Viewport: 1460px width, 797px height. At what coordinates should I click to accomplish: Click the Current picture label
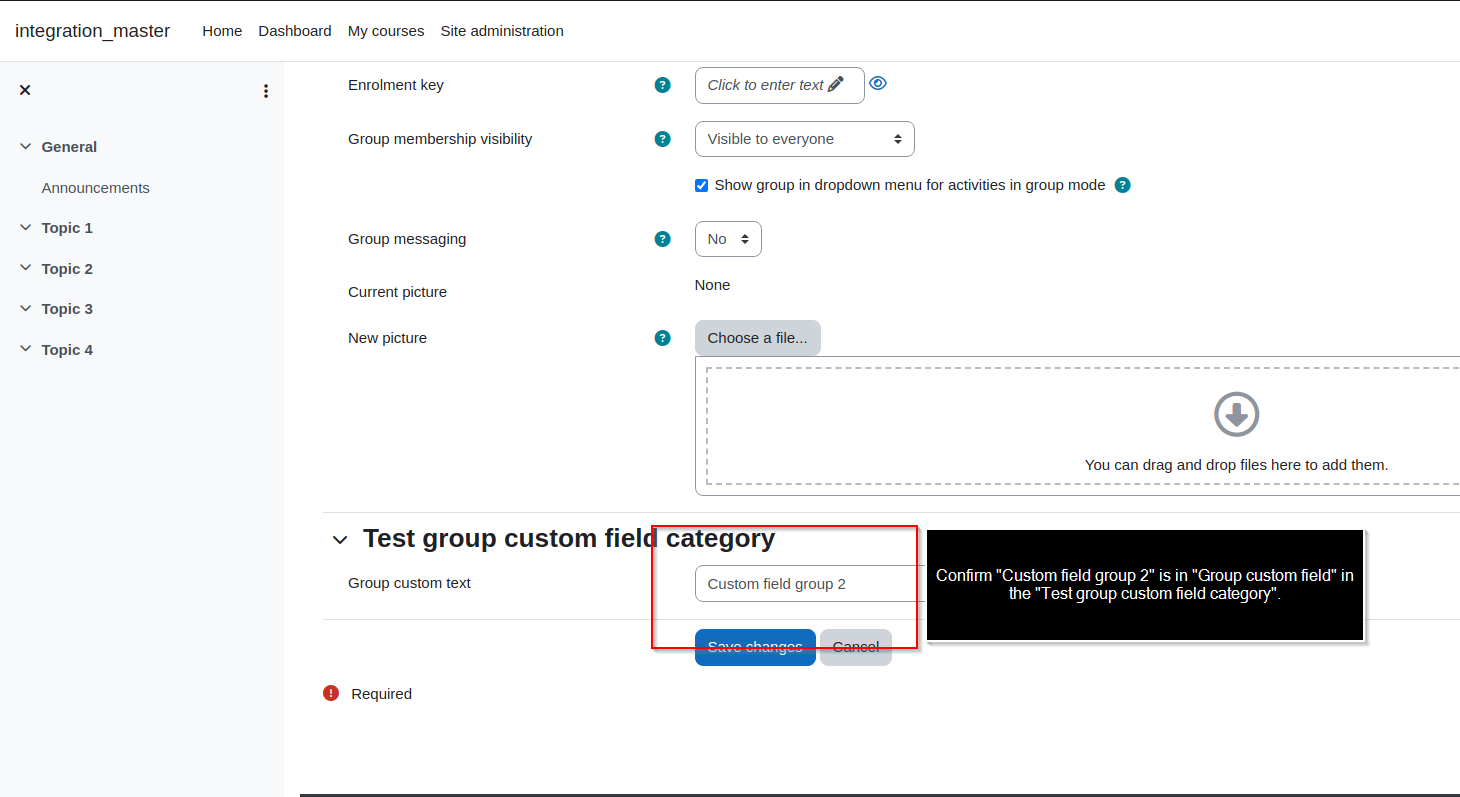click(397, 292)
